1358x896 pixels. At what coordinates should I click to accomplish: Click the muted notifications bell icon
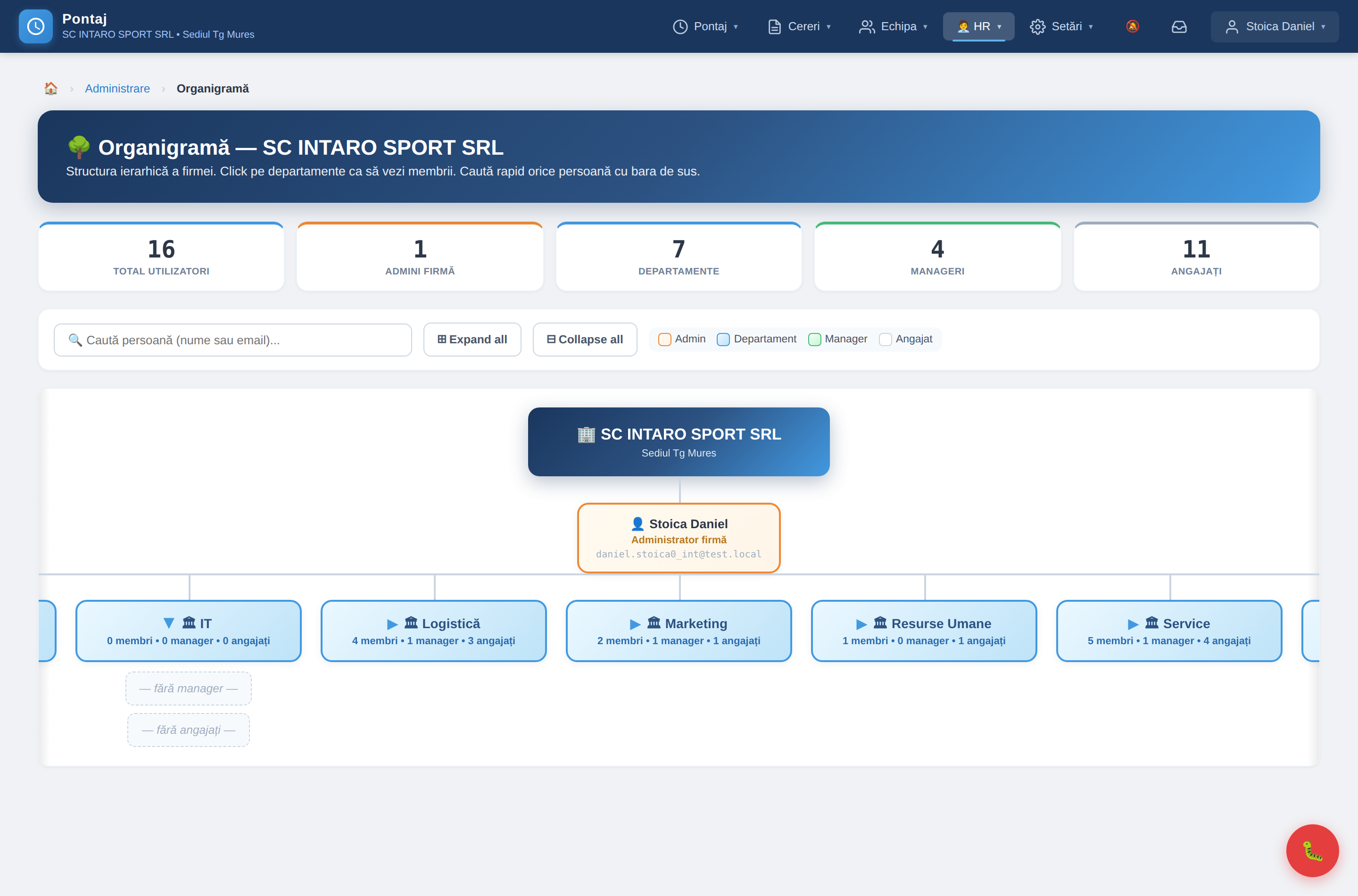point(1132,26)
